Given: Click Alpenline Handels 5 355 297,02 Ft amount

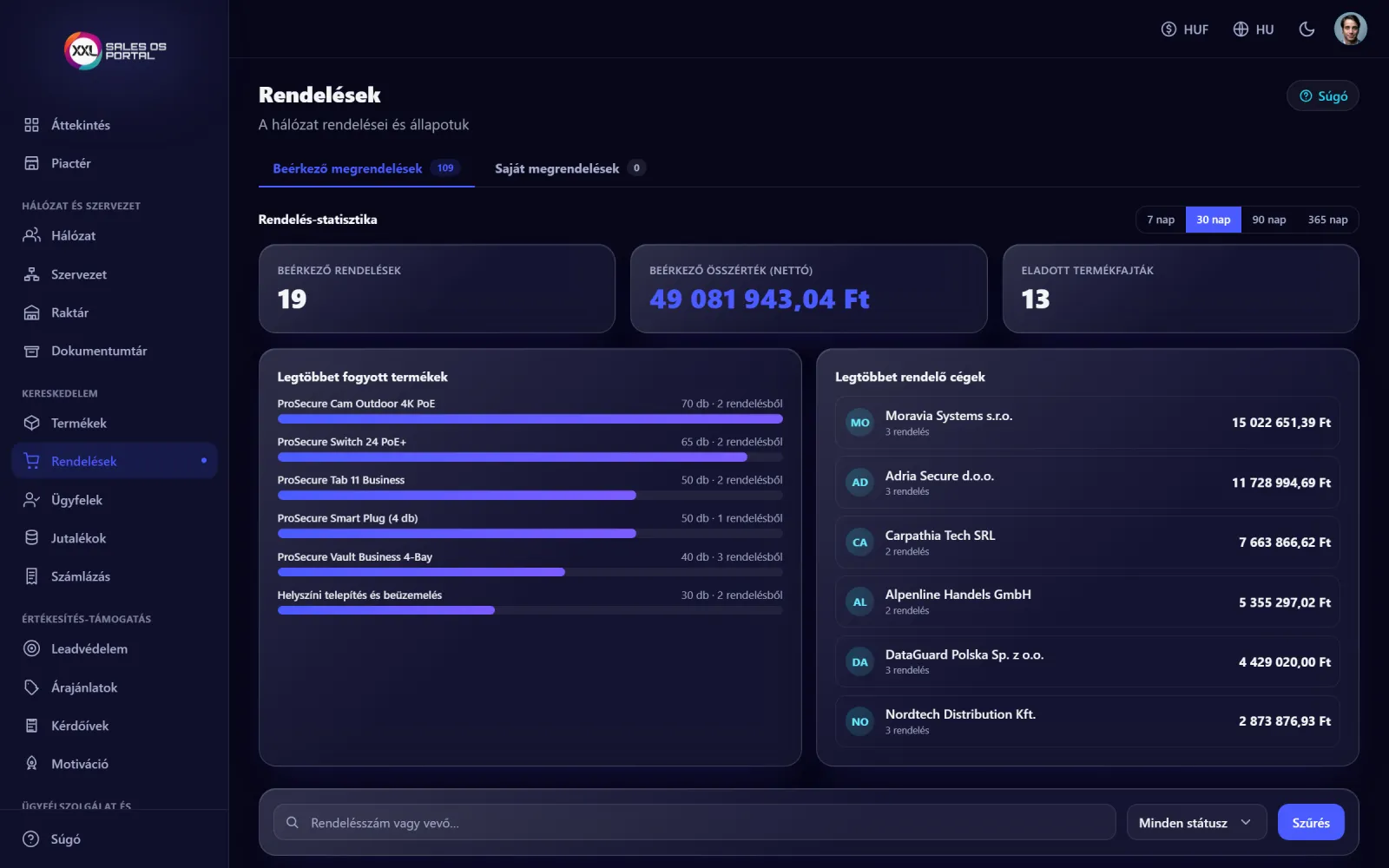Looking at the screenshot, I should pyautogui.click(x=1284, y=602).
